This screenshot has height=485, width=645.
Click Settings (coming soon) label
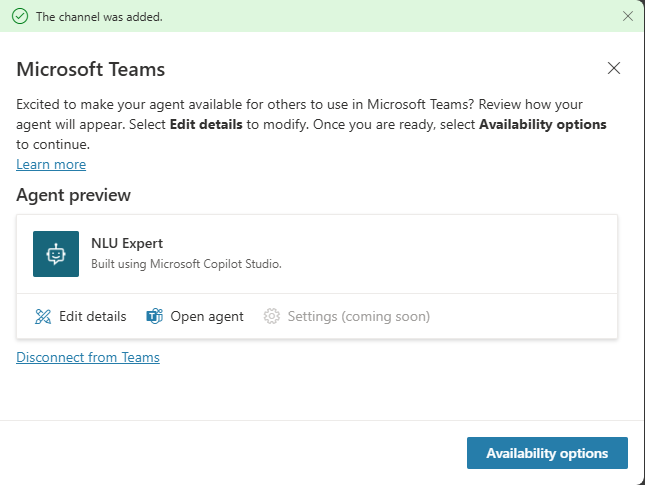[x=359, y=316]
